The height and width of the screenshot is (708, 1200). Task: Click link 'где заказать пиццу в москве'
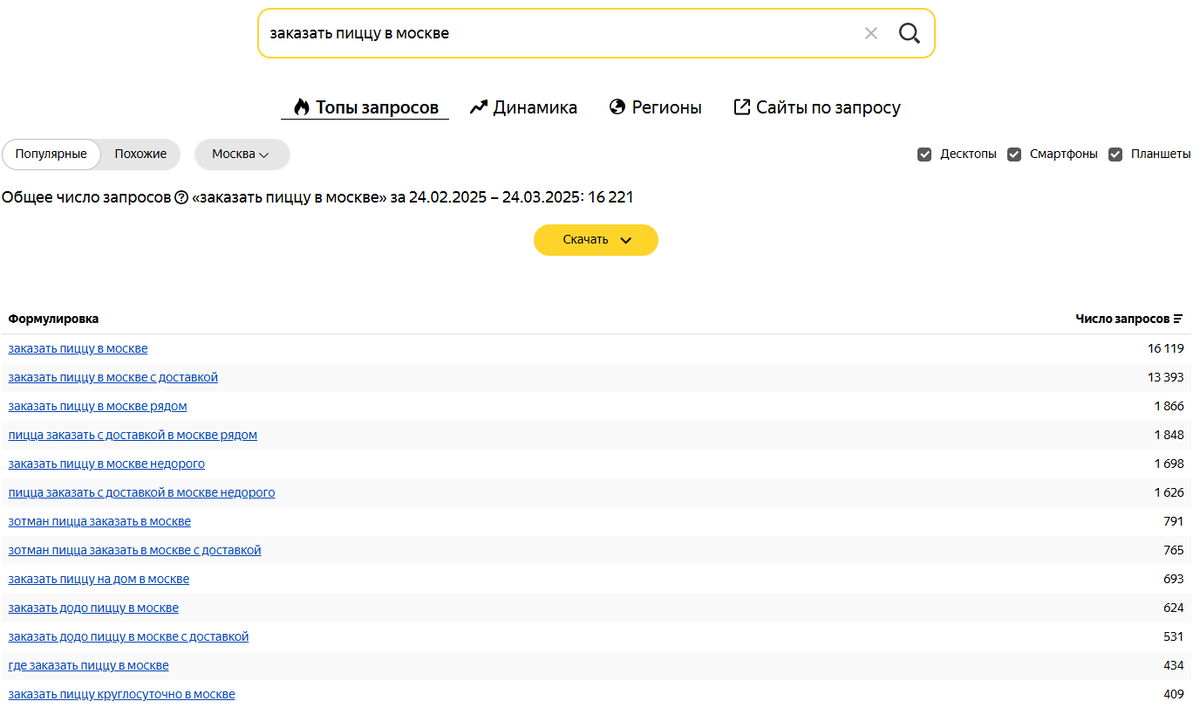point(88,665)
